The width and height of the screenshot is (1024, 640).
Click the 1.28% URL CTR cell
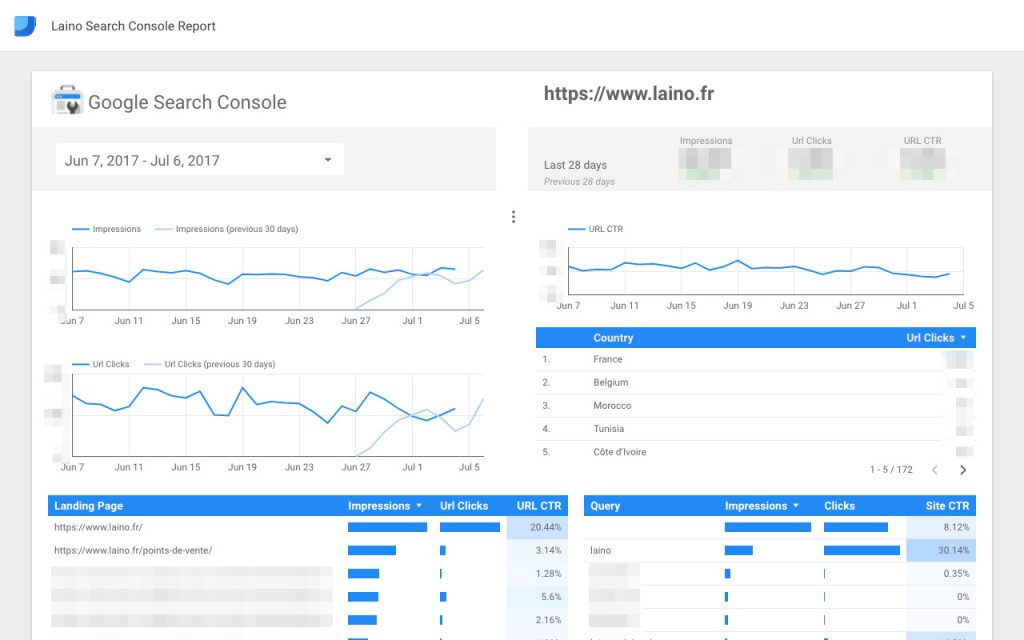coord(537,573)
